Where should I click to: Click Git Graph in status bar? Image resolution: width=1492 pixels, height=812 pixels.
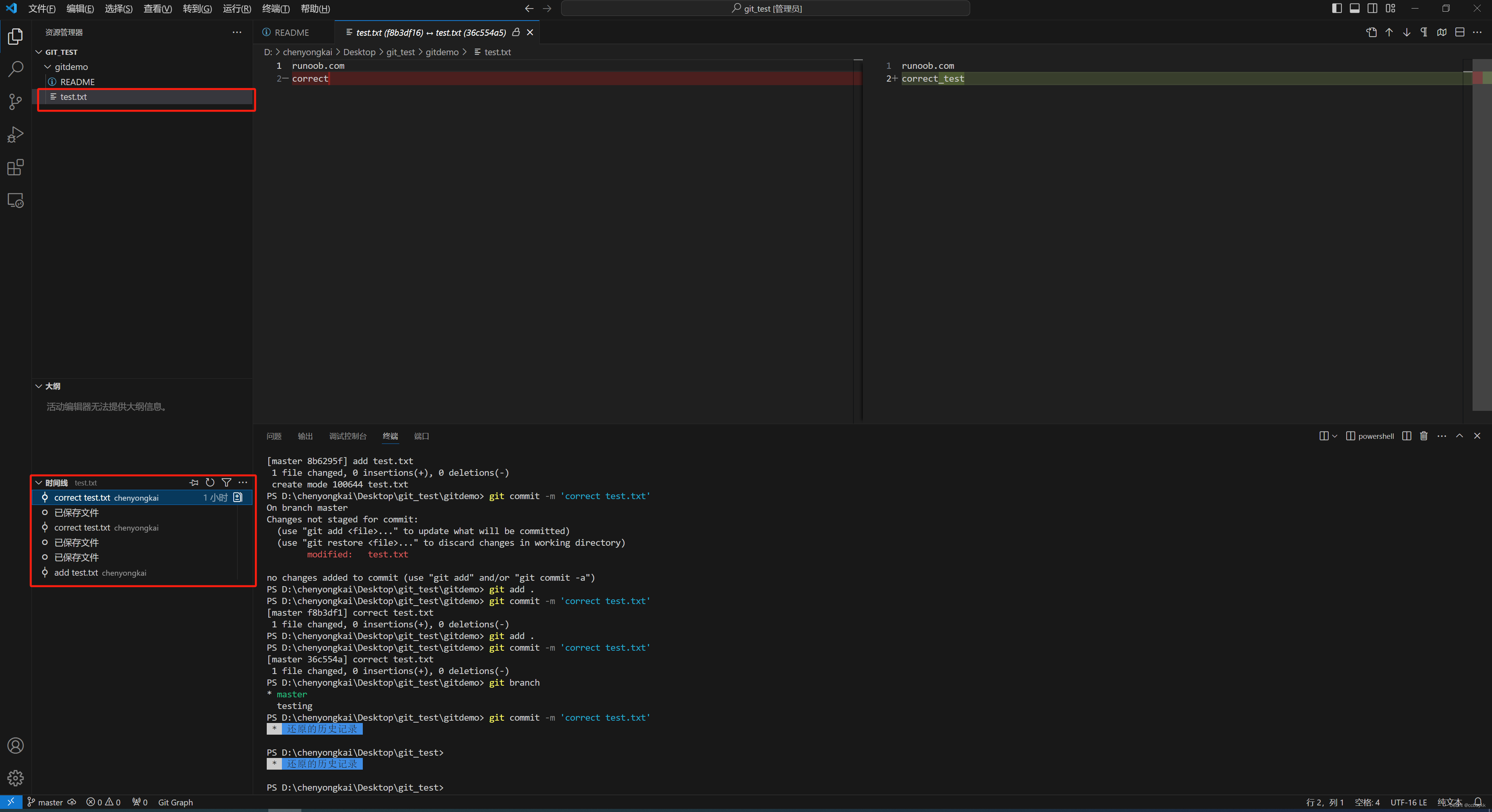pyautogui.click(x=175, y=802)
